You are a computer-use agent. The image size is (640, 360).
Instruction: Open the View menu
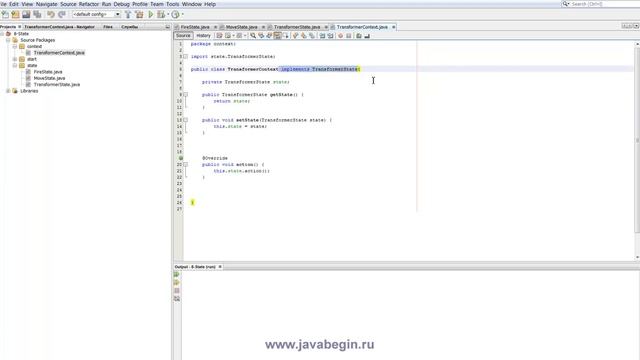(27, 4)
